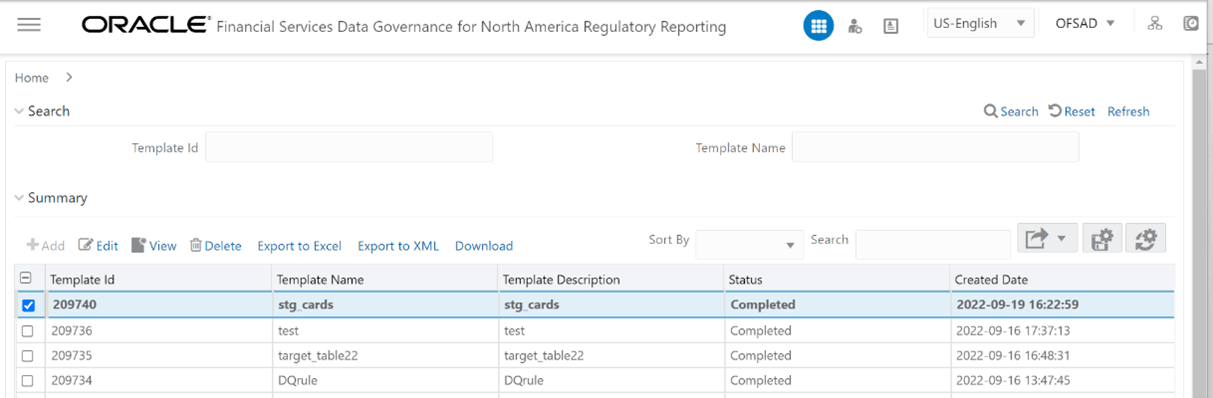Viewport: 1213px width, 398px height.
Task: Click Completed status in row 209736
Action: (760, 331)
